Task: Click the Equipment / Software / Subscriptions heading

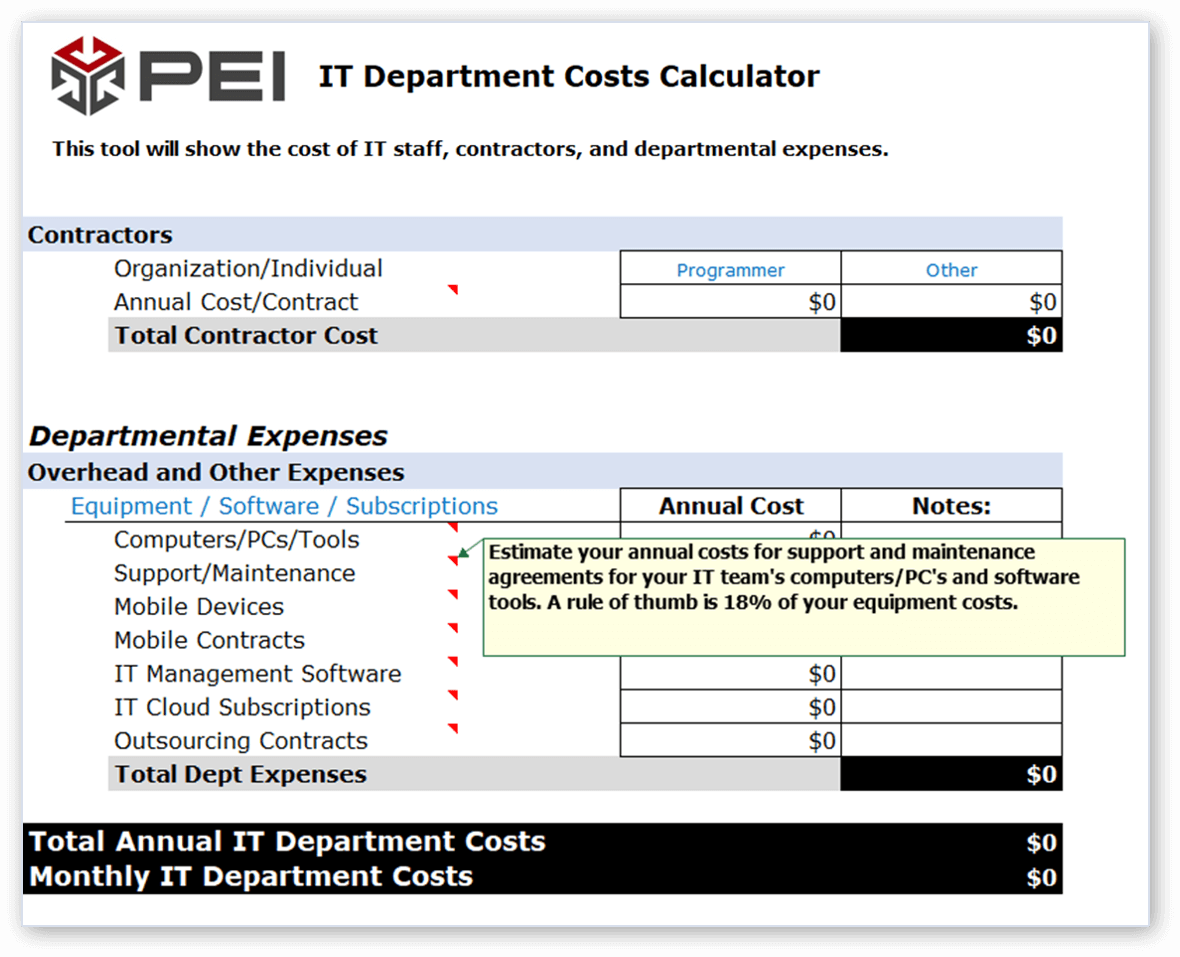Action: pyautogui.click(x=284, y=506)
